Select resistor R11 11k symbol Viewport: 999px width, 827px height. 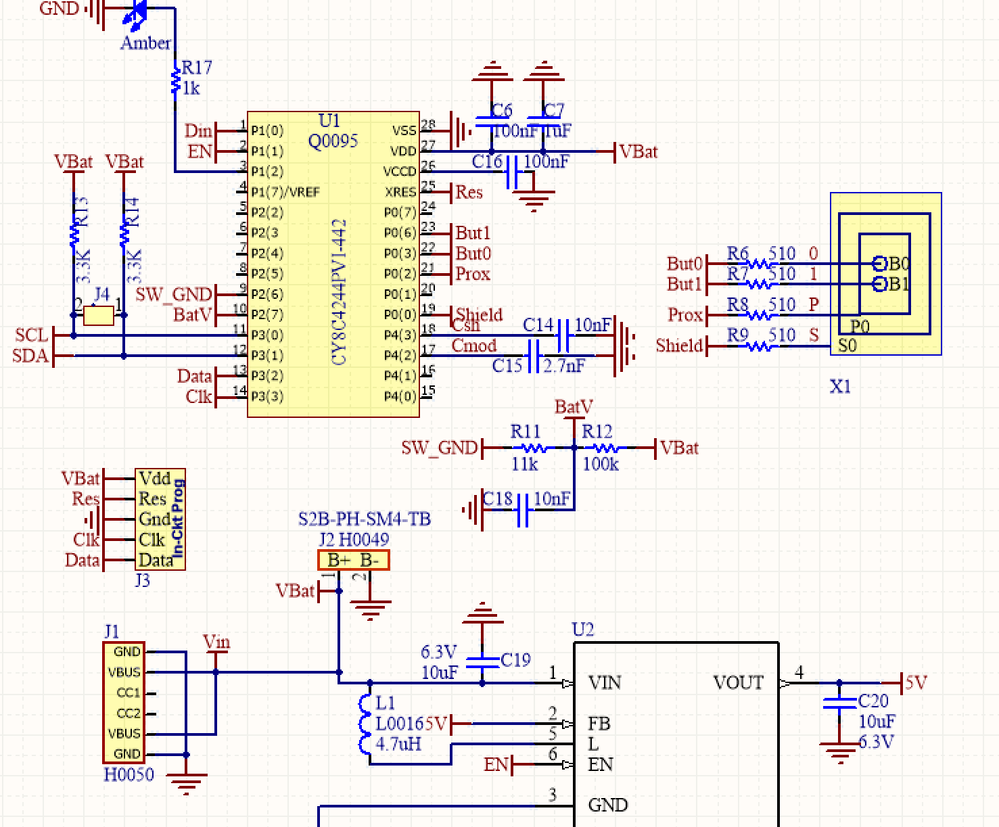[x=530, y=449]
